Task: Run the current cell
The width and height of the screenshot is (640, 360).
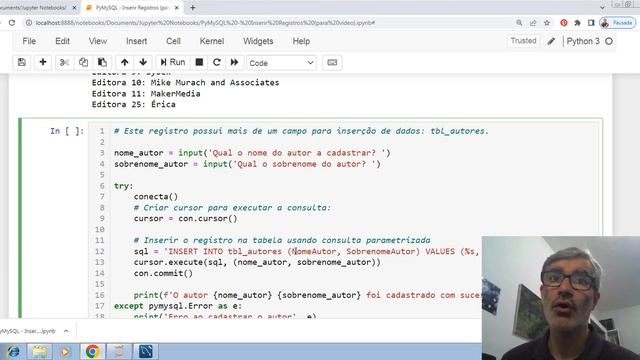Action: [x=173, y=62]
